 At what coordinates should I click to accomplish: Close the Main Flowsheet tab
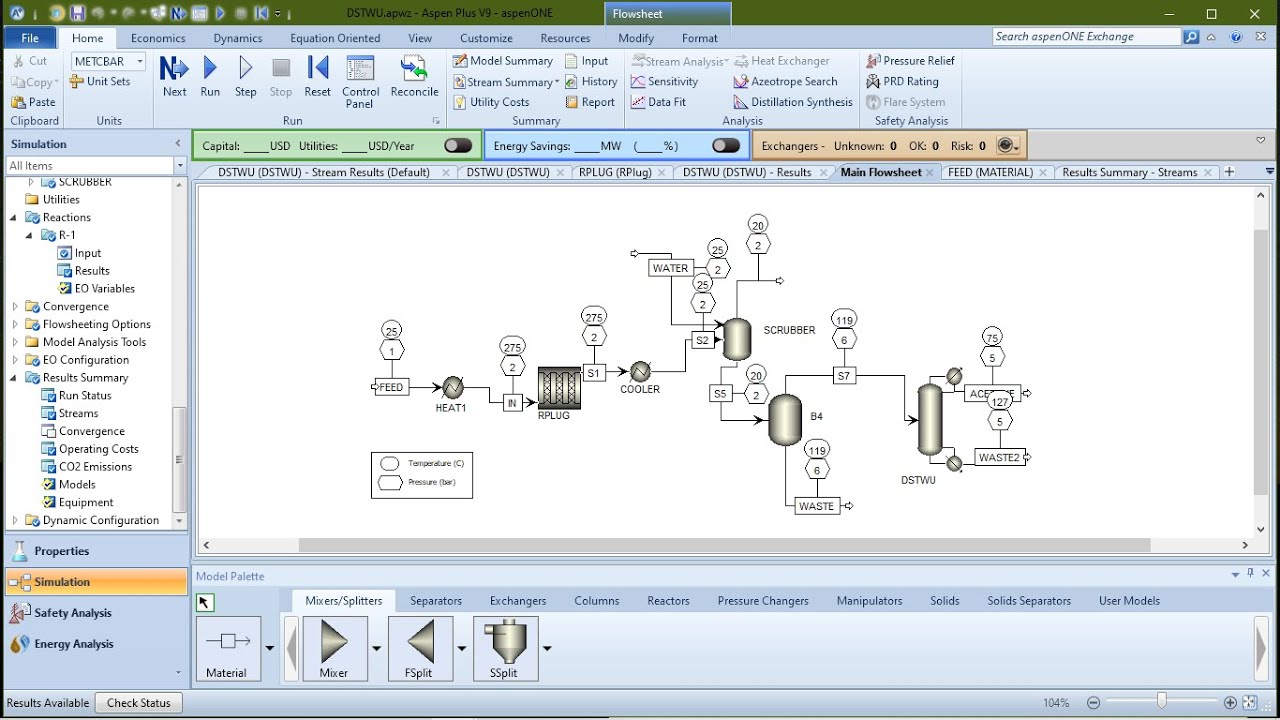tap(930, 172)
